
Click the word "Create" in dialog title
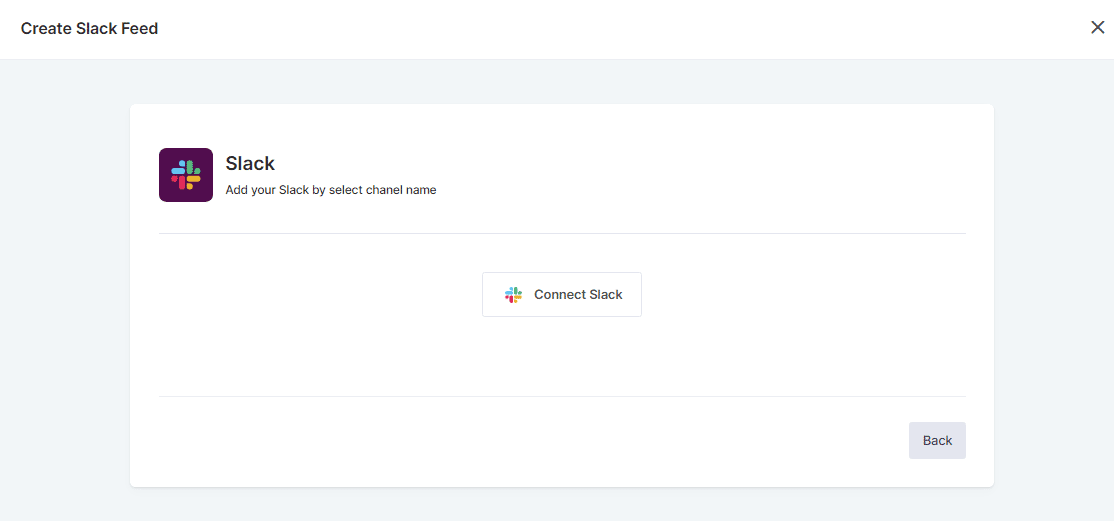(46, 28)
